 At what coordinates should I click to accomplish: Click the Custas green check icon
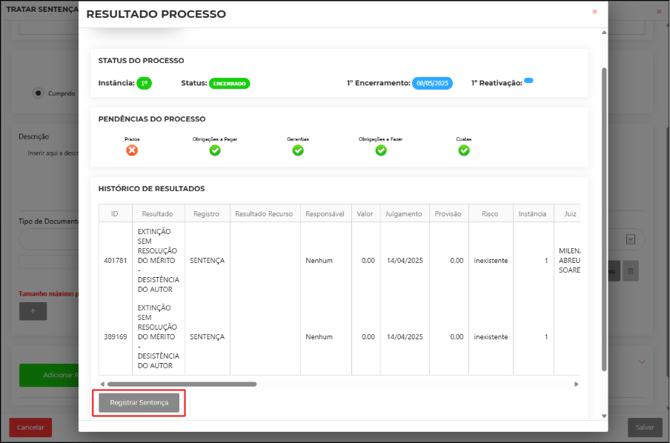464,151
